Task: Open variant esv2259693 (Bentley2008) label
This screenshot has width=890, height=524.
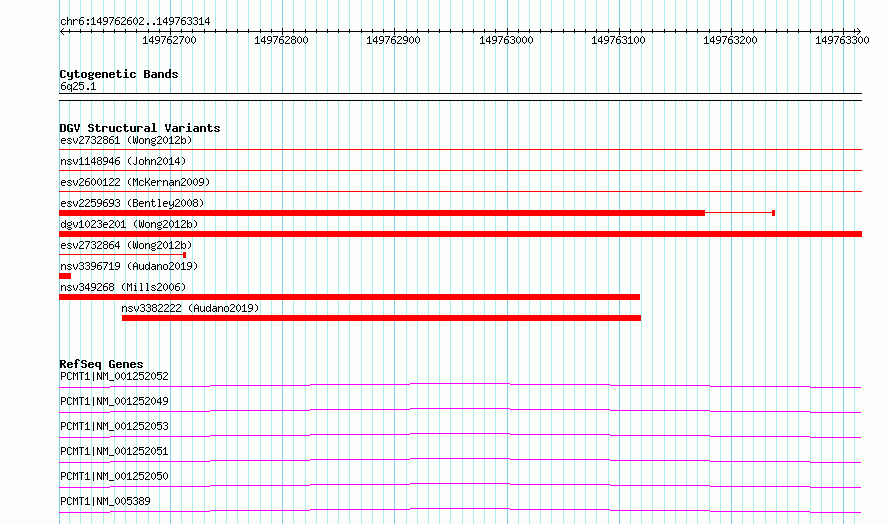Action: point(132,203)
